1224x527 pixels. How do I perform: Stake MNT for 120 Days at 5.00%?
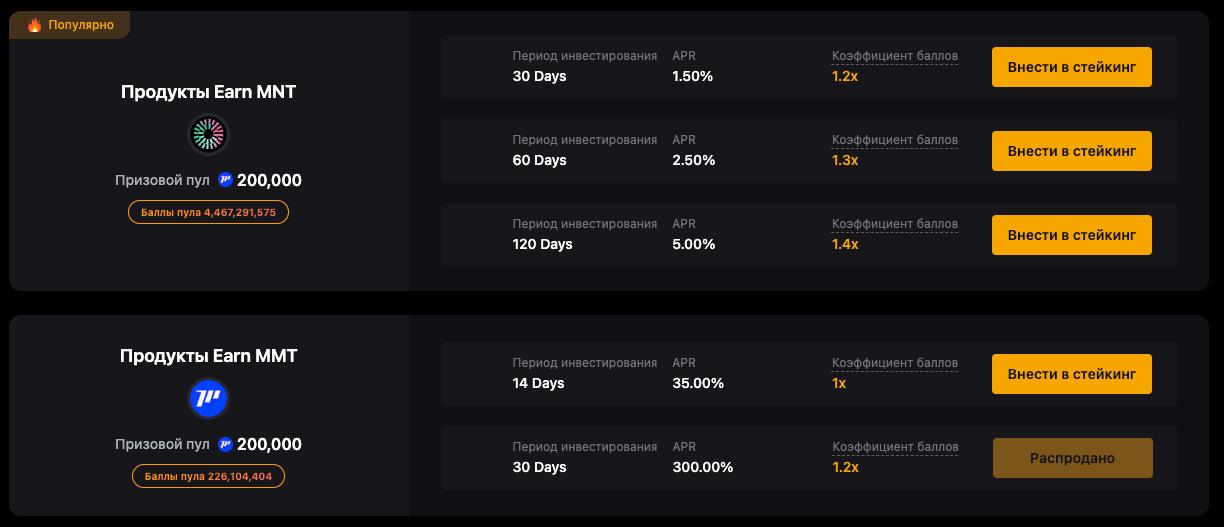click(1071, 235)
